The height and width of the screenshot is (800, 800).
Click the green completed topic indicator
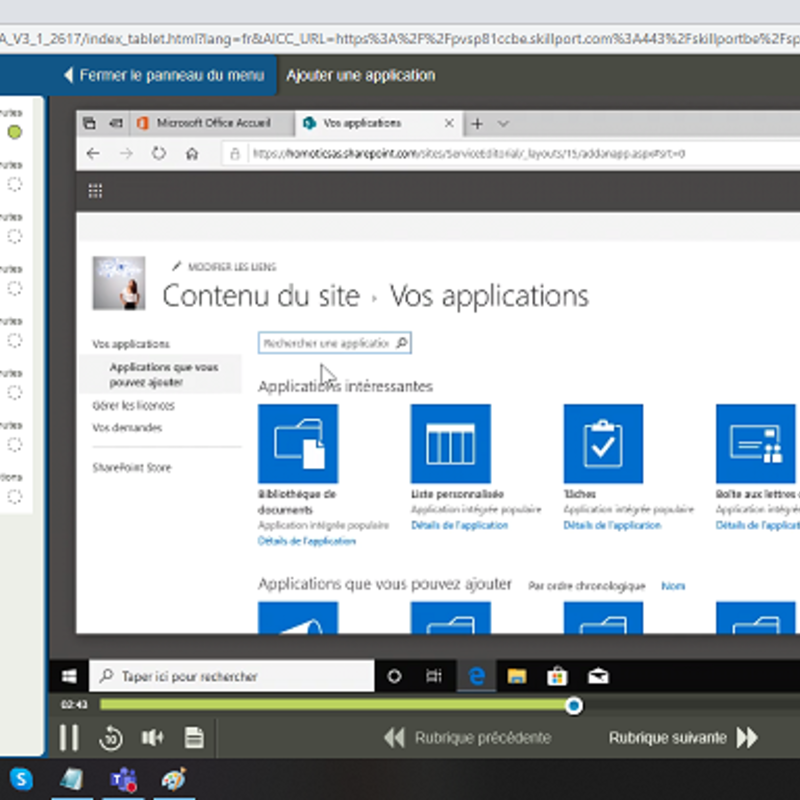tap(15, 132)
